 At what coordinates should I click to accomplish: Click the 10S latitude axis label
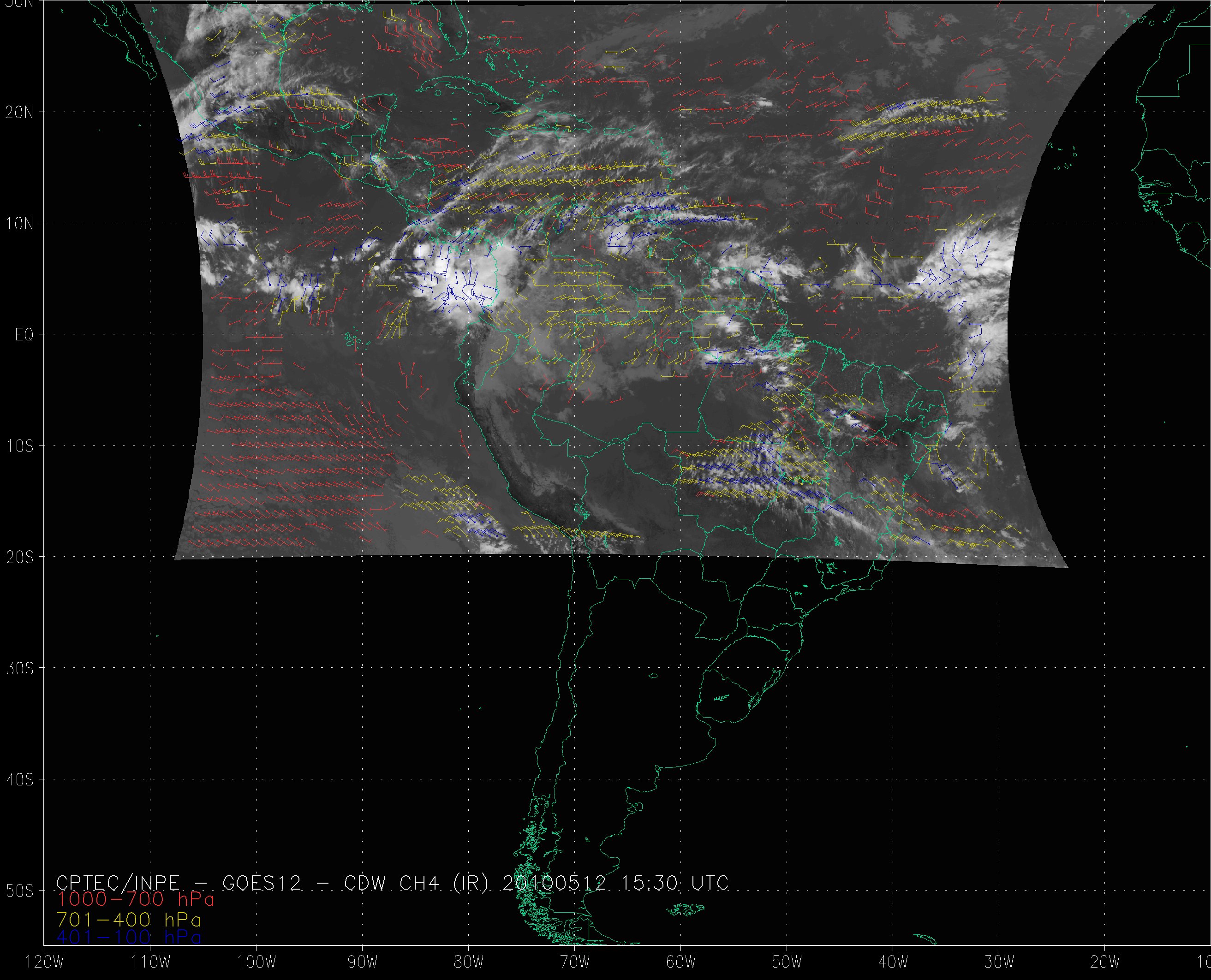tap(20, 446)
